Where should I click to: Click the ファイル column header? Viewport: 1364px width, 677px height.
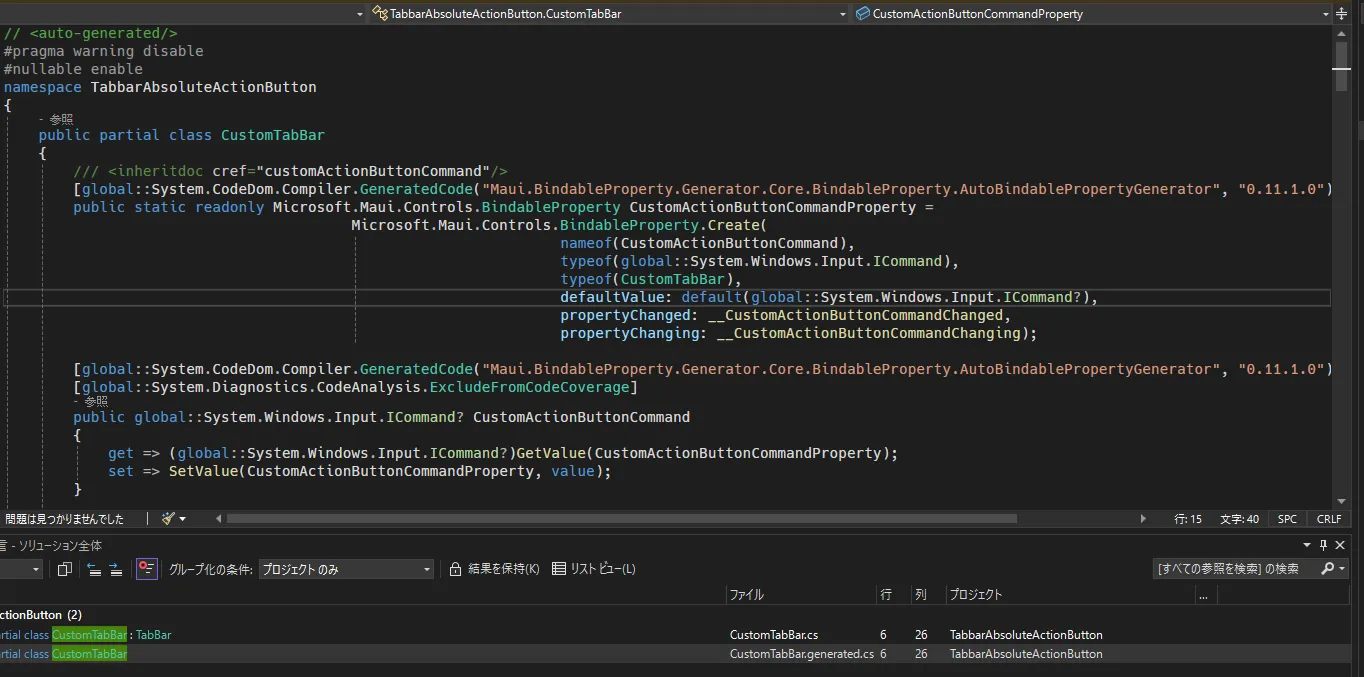[x=800, y=594]
